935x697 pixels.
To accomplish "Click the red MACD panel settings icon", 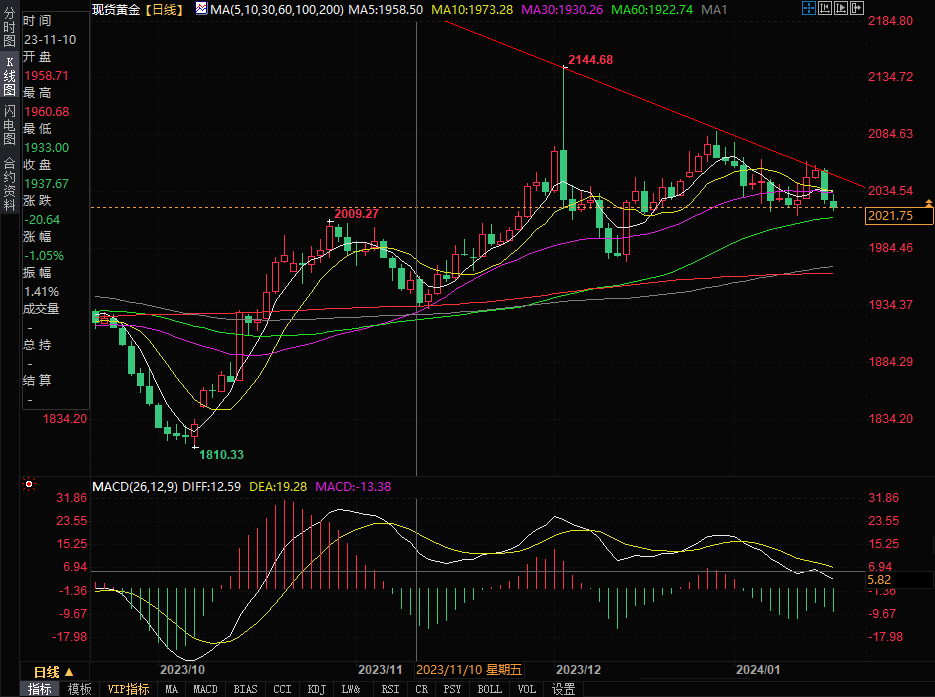I will click(x=29, y=486).
